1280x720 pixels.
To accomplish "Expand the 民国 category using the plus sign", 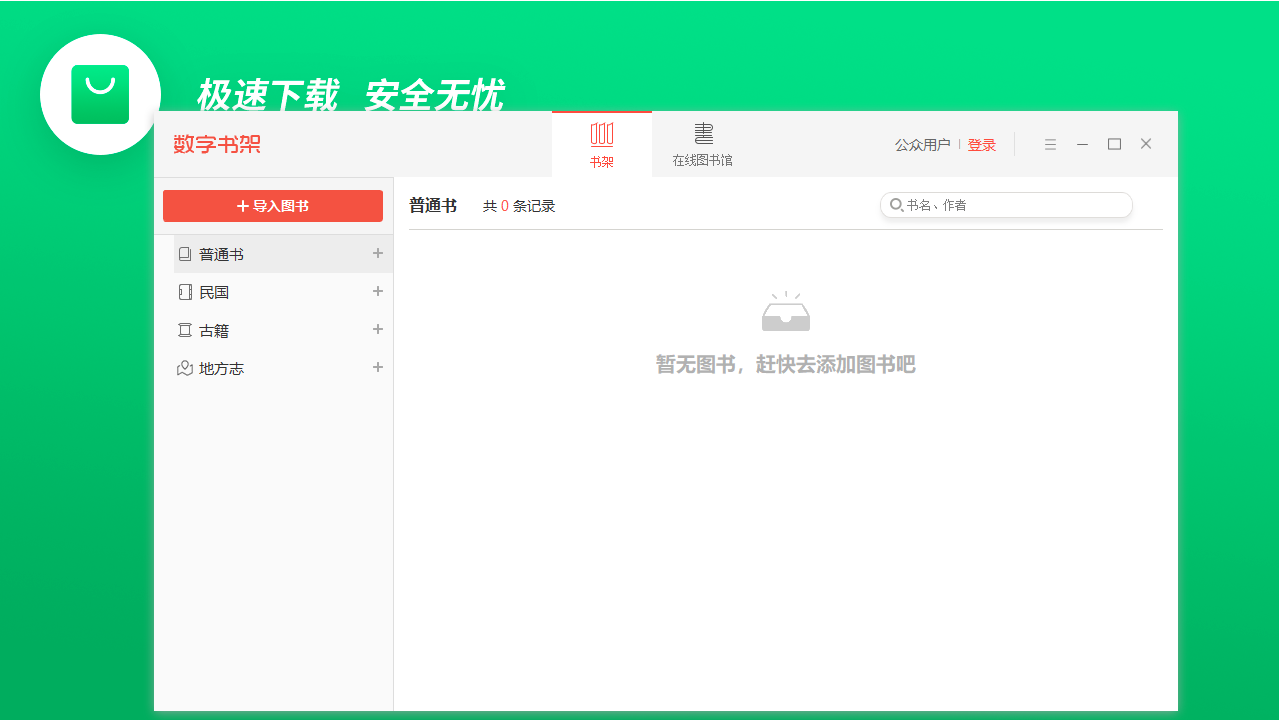I will (x=378, y=291).
